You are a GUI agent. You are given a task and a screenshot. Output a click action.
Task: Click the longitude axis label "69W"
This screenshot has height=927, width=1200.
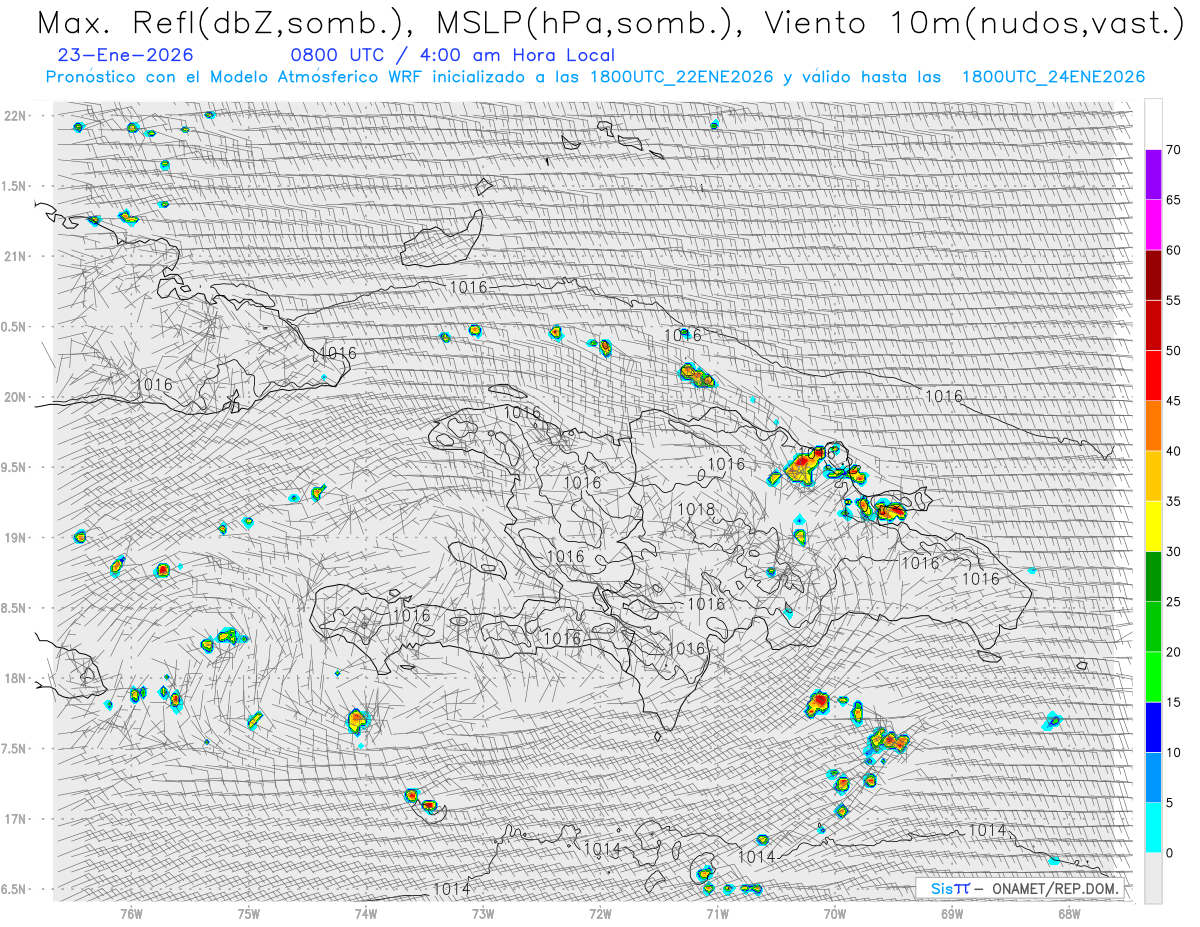coord(952,914)
